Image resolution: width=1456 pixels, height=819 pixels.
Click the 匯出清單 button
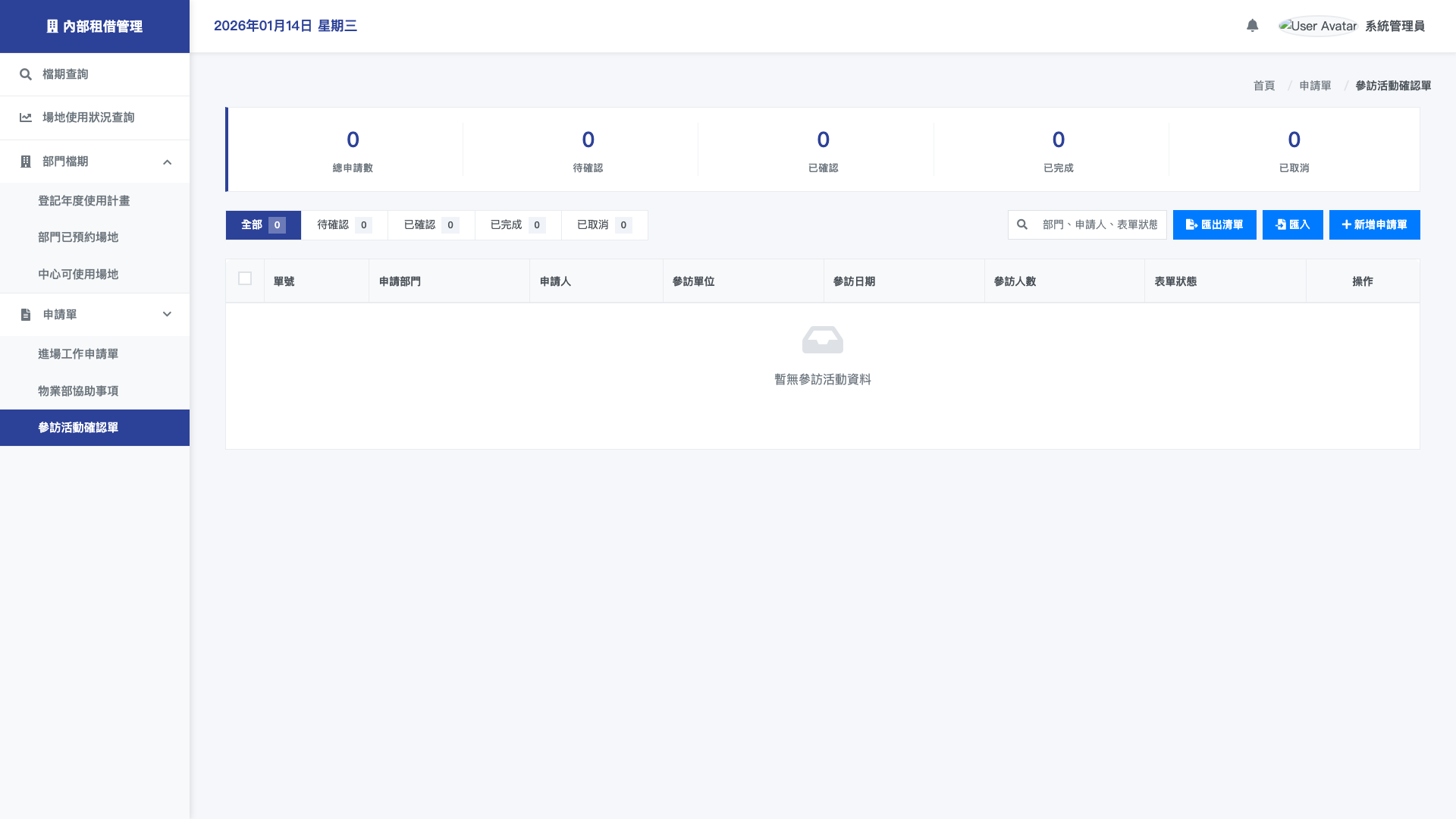tap(1214, 224)
